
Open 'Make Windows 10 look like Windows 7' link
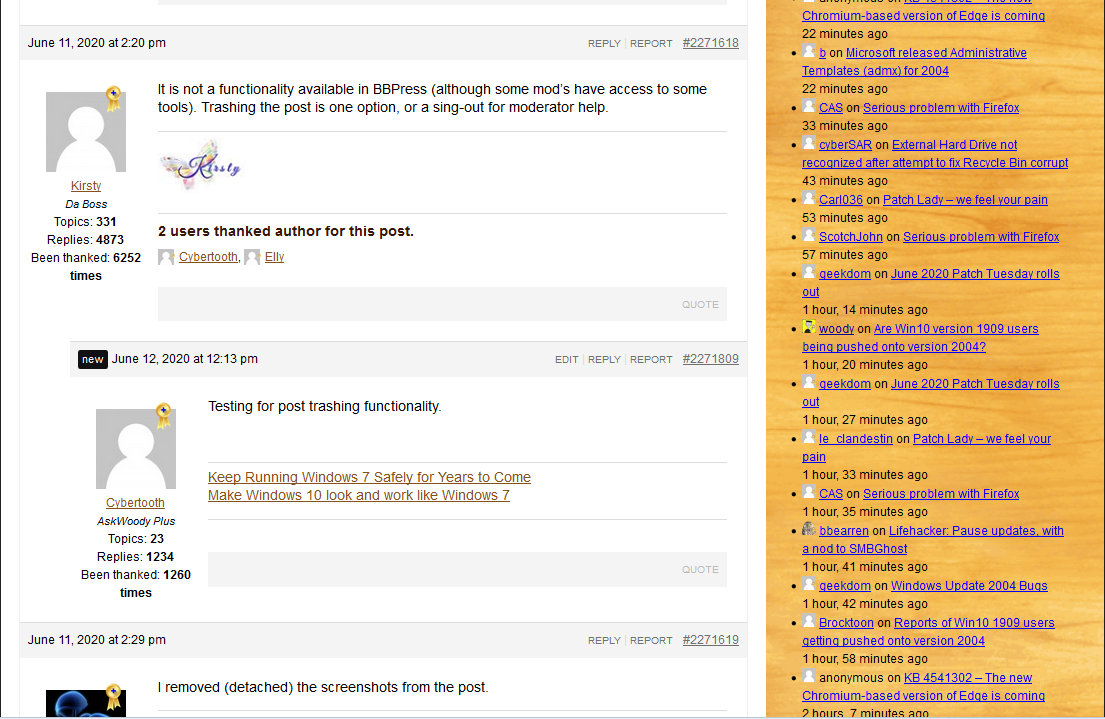(x=358, y=495)
